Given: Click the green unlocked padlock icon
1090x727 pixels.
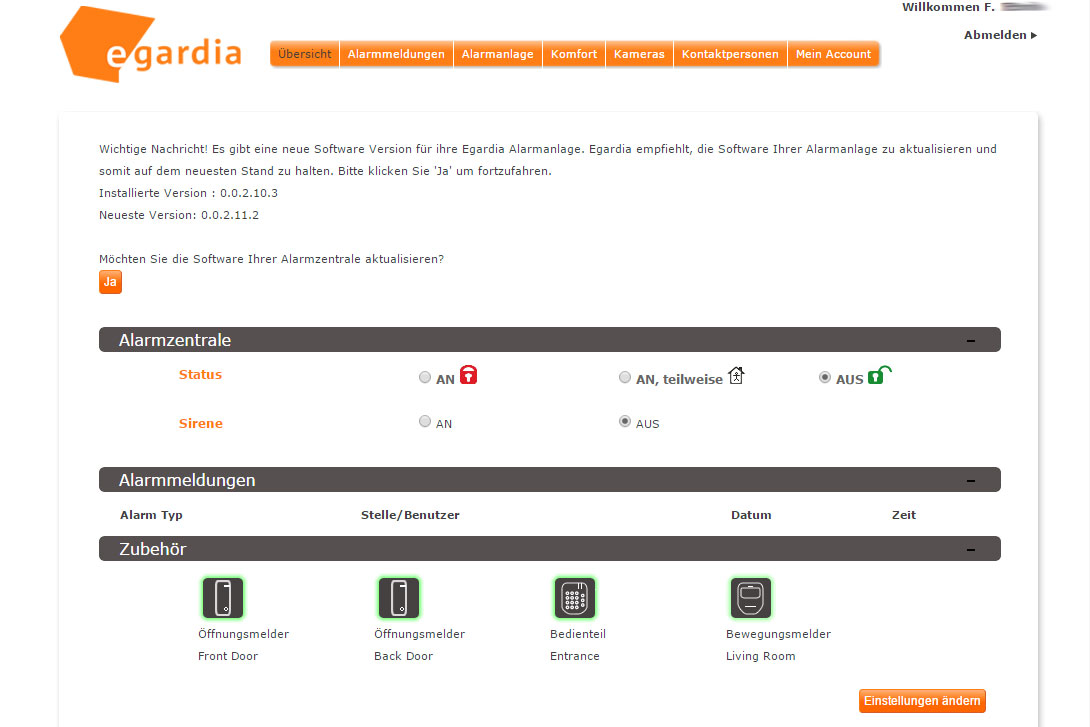Looking at the screenshot, I should point(878,376).
